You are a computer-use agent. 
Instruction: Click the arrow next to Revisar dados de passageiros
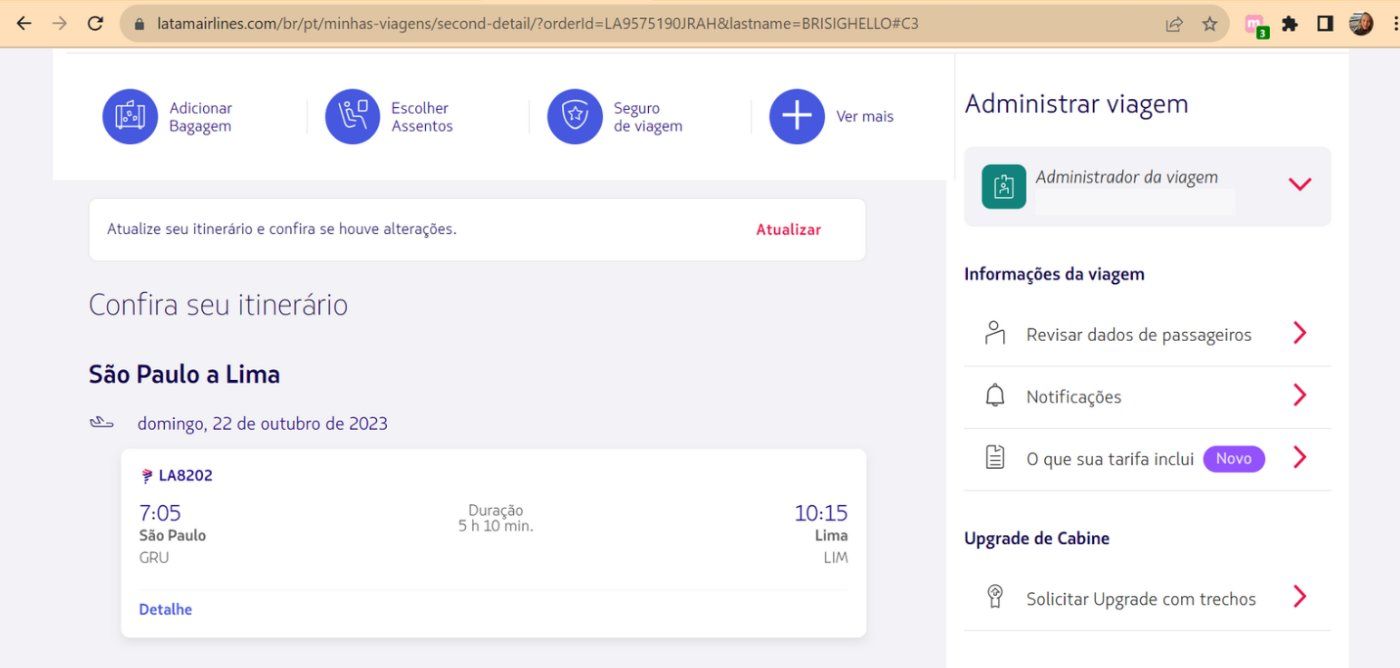pos(1300,333)
